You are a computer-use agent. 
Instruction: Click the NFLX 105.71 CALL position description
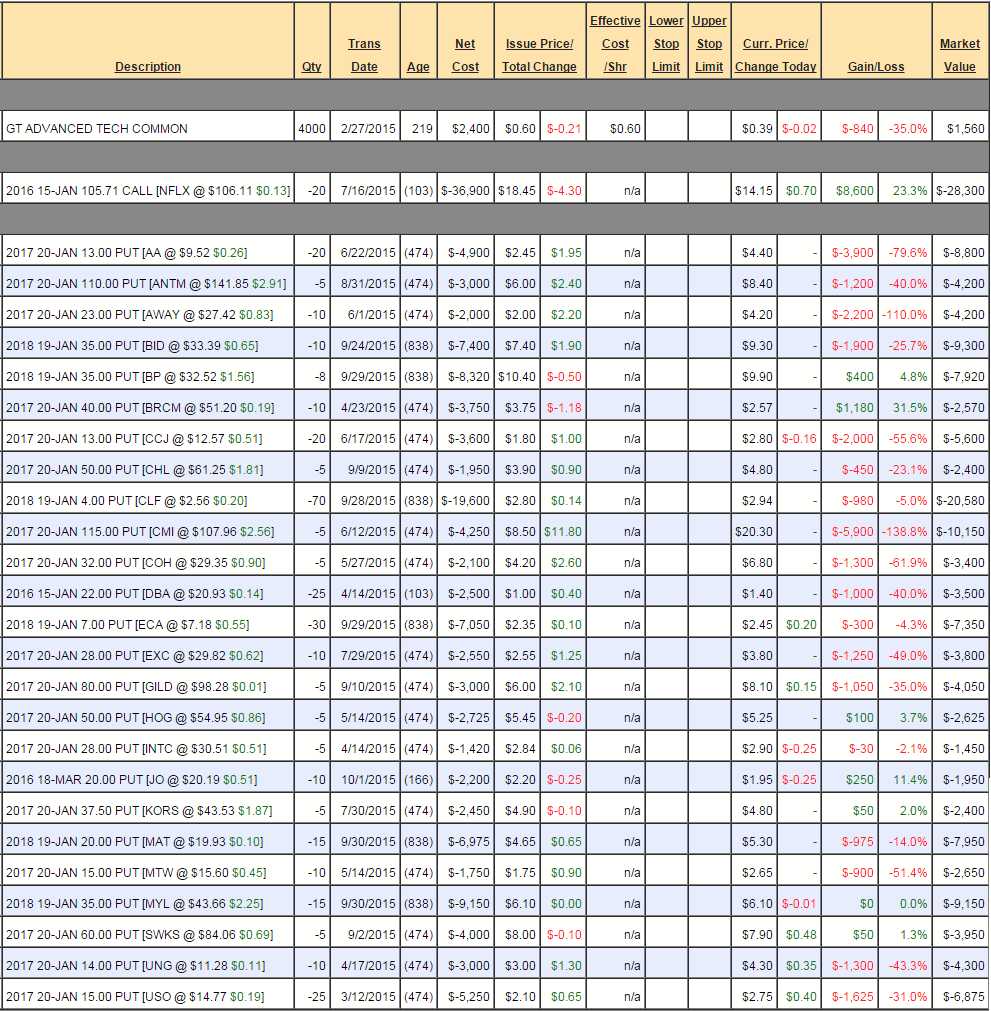click(x=148, y=191)
